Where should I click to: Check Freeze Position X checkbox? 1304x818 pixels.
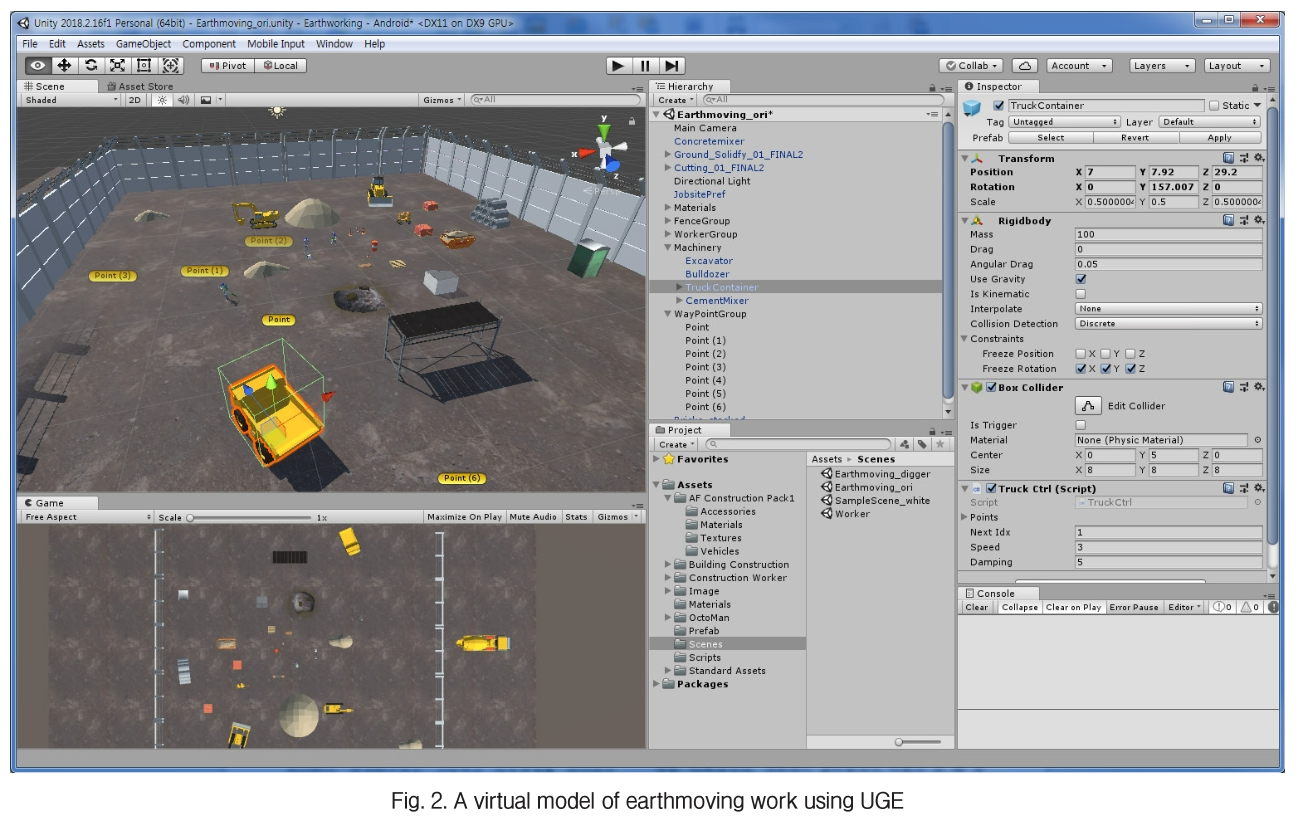pyautogui.click(x=1080, y=353)
